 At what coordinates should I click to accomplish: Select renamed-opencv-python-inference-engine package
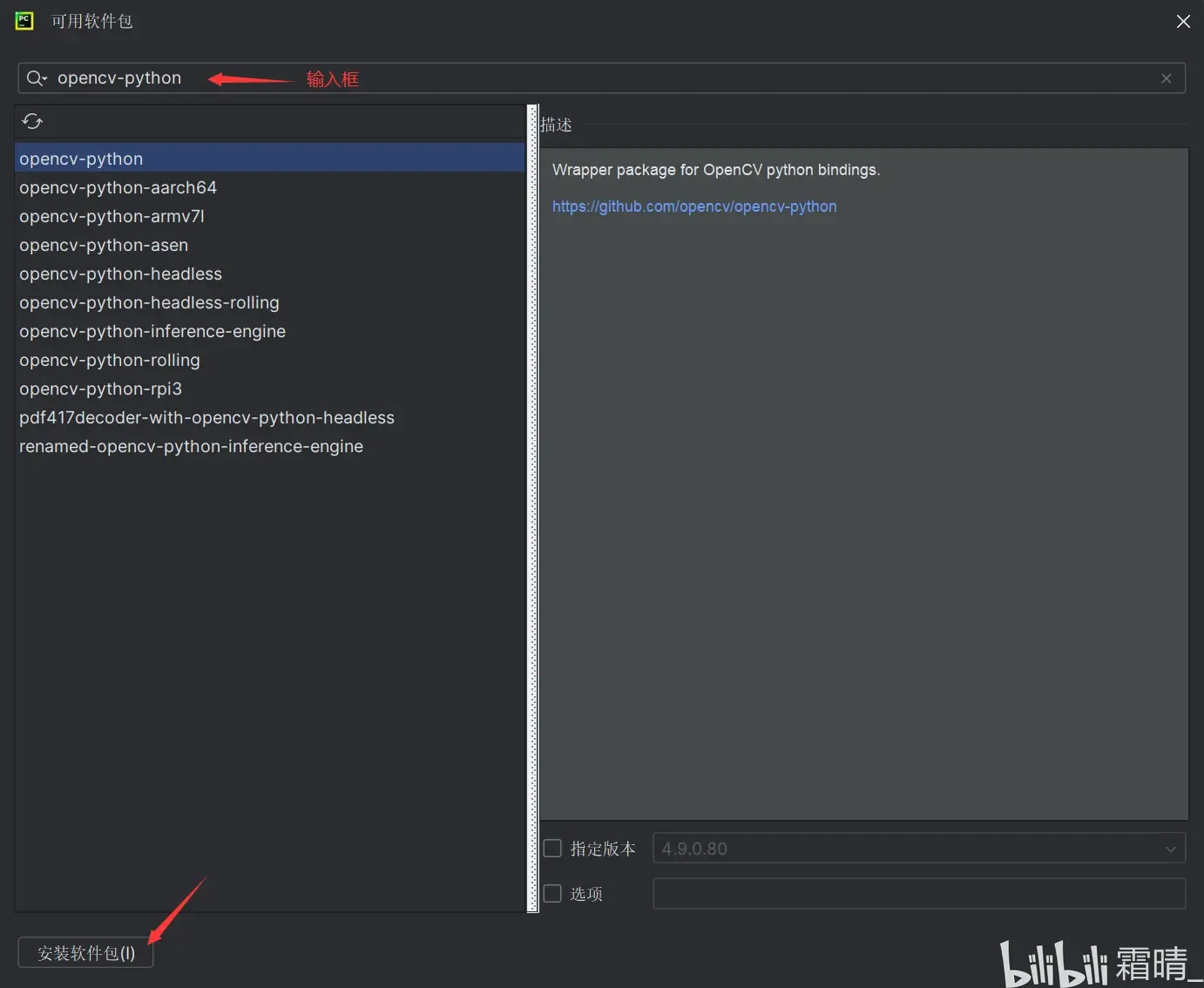(270, 446)
